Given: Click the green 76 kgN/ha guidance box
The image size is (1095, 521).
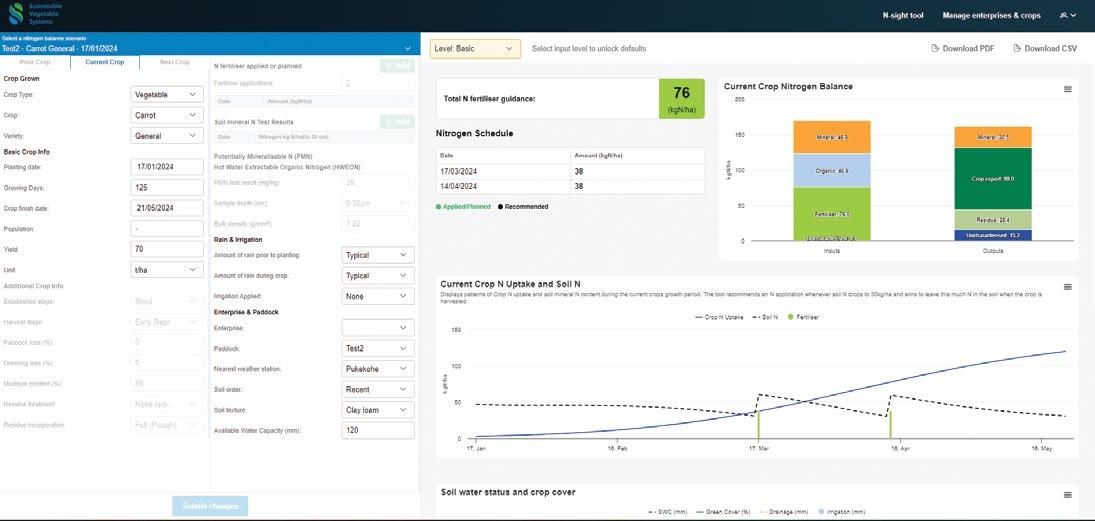Looking at the screenshot, I should pyautogui.click(x=682, y=98).
